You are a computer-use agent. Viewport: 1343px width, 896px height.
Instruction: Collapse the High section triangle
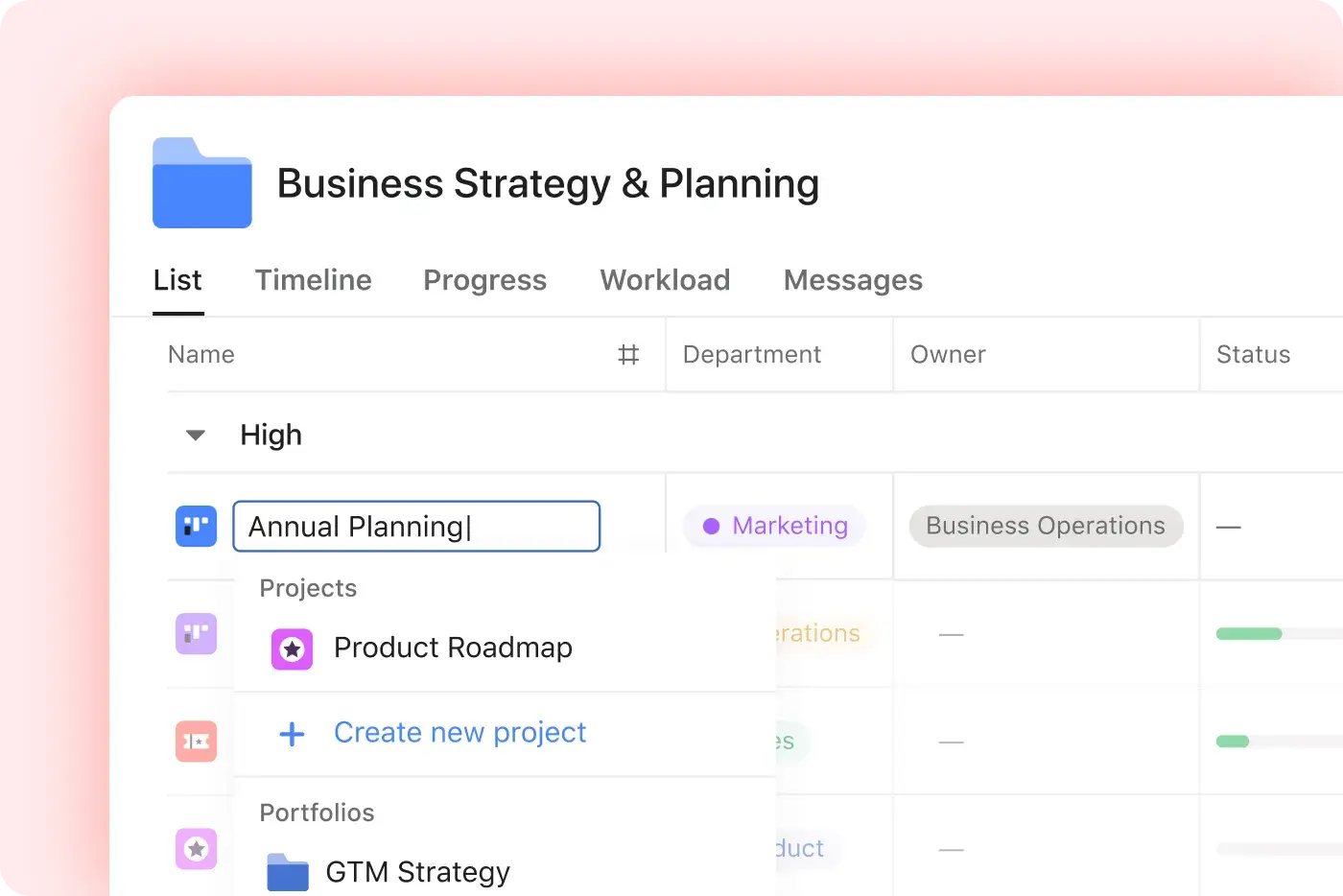(196, 436)
